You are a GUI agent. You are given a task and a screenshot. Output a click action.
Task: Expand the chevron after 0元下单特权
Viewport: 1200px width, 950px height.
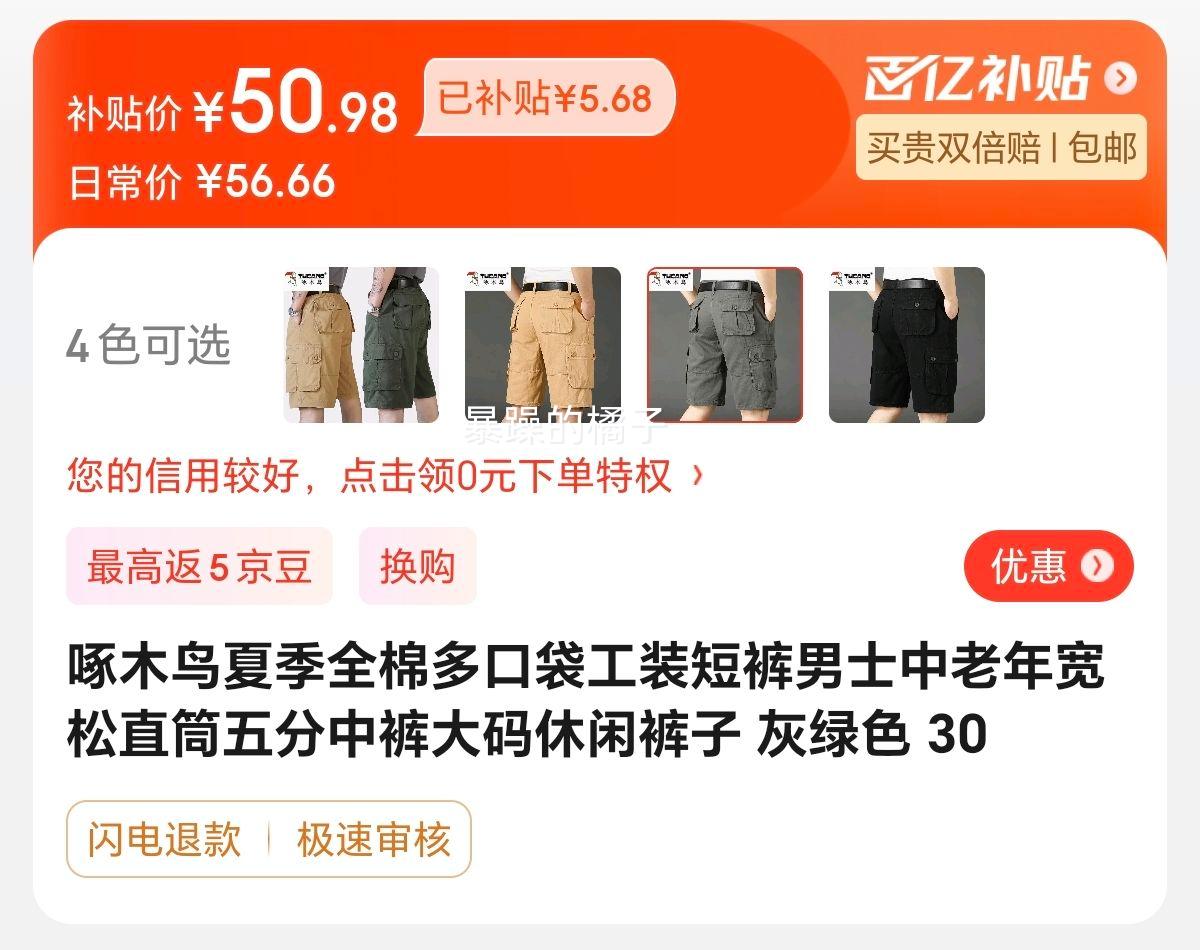click(698, 476)
